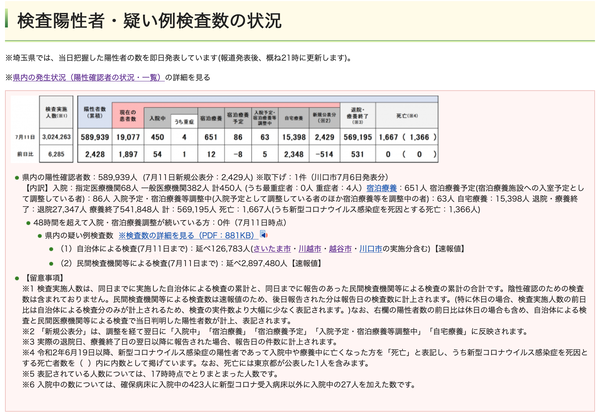Open the PDF file icon beside 検査数の詳細
The height and width of the screenshot is (416, 600).
click(263, 234)
